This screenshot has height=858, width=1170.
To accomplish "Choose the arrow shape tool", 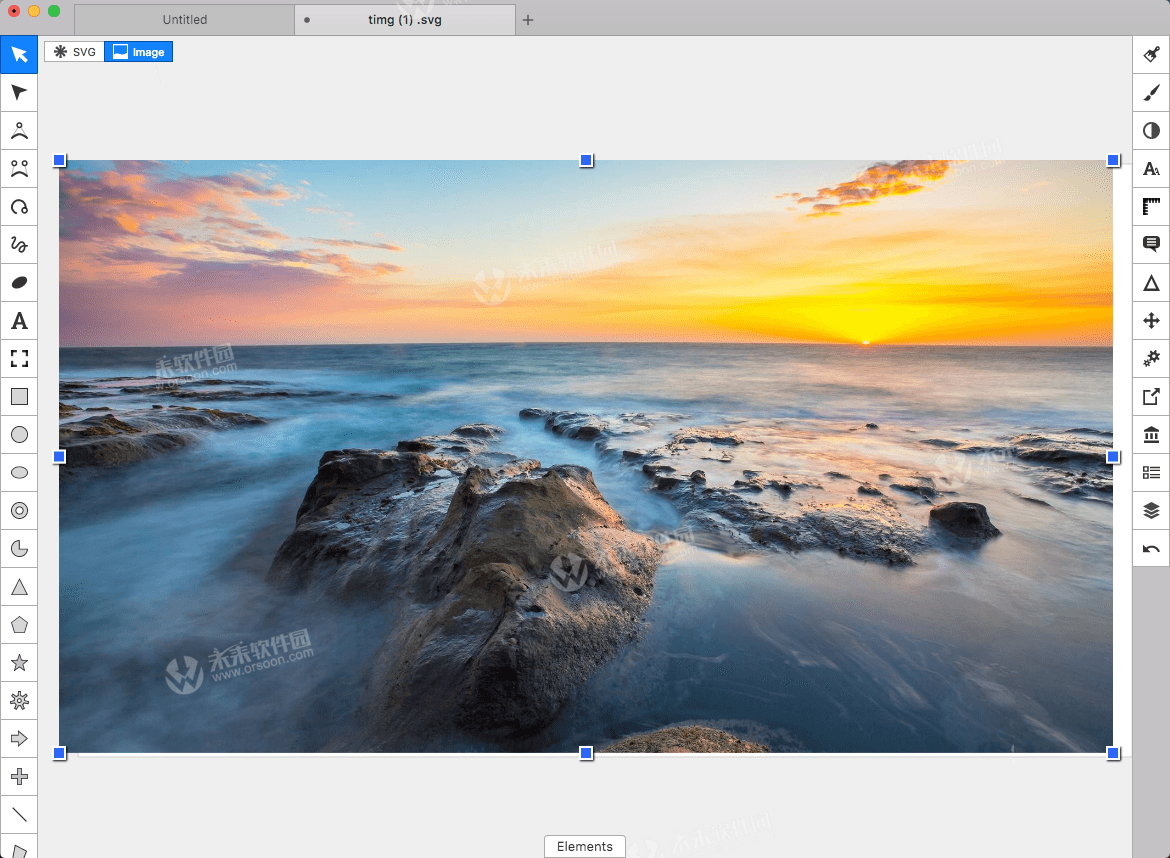I will pyautogui.click(x=19, y=739).
